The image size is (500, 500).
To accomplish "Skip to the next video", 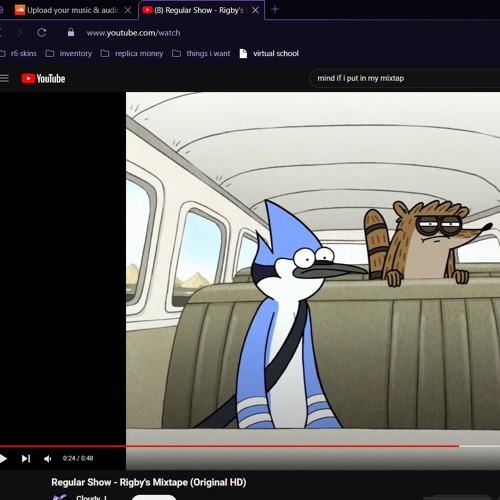I will click(x=26, y=459).
